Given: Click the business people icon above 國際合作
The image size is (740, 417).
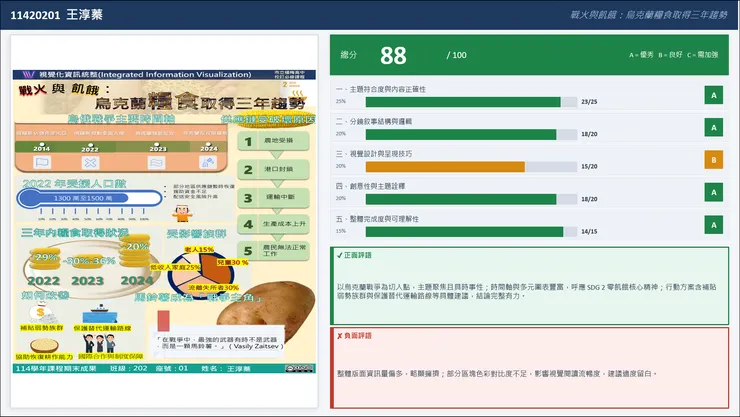Looking at the screenshot, I should (x=99, y=342).
